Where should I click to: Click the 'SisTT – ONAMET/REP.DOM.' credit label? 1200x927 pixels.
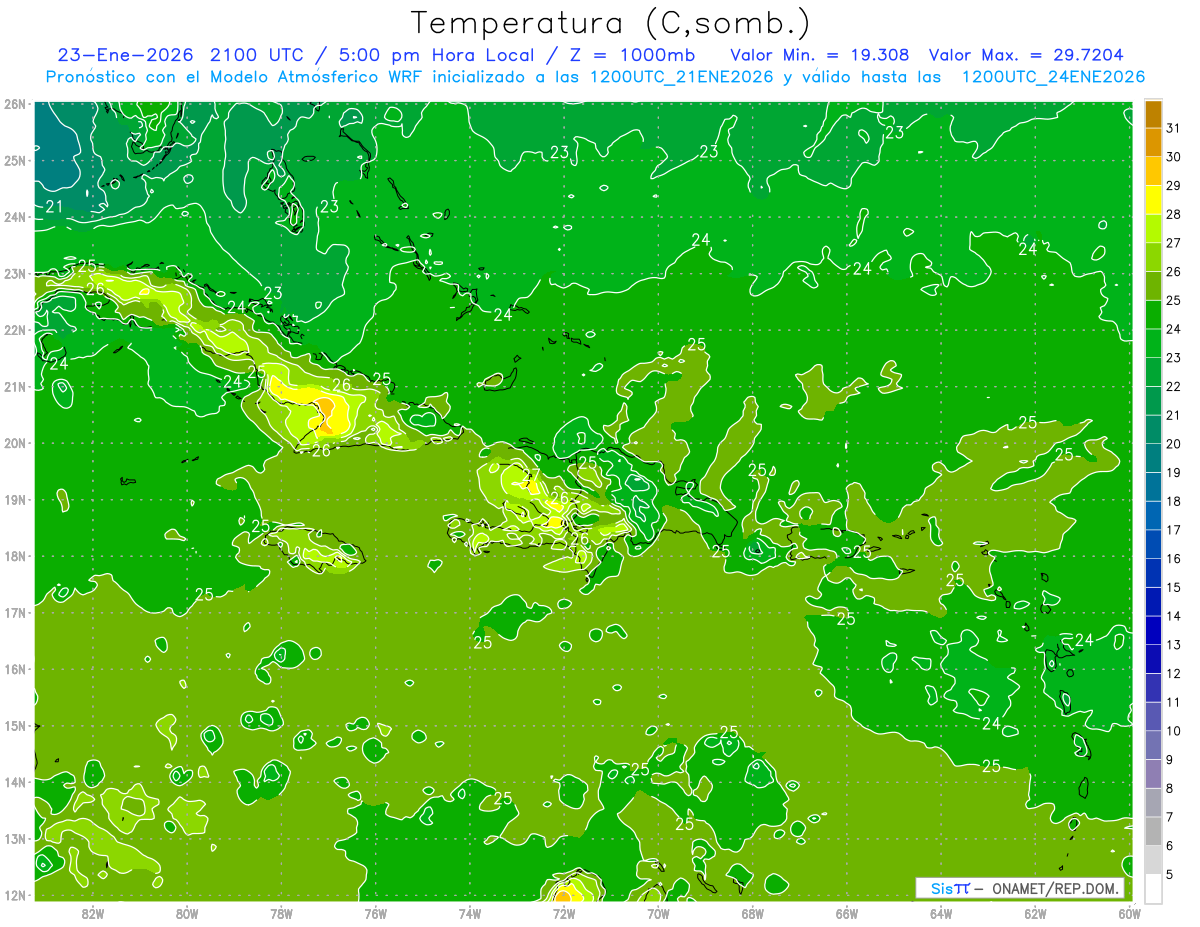1020,888
